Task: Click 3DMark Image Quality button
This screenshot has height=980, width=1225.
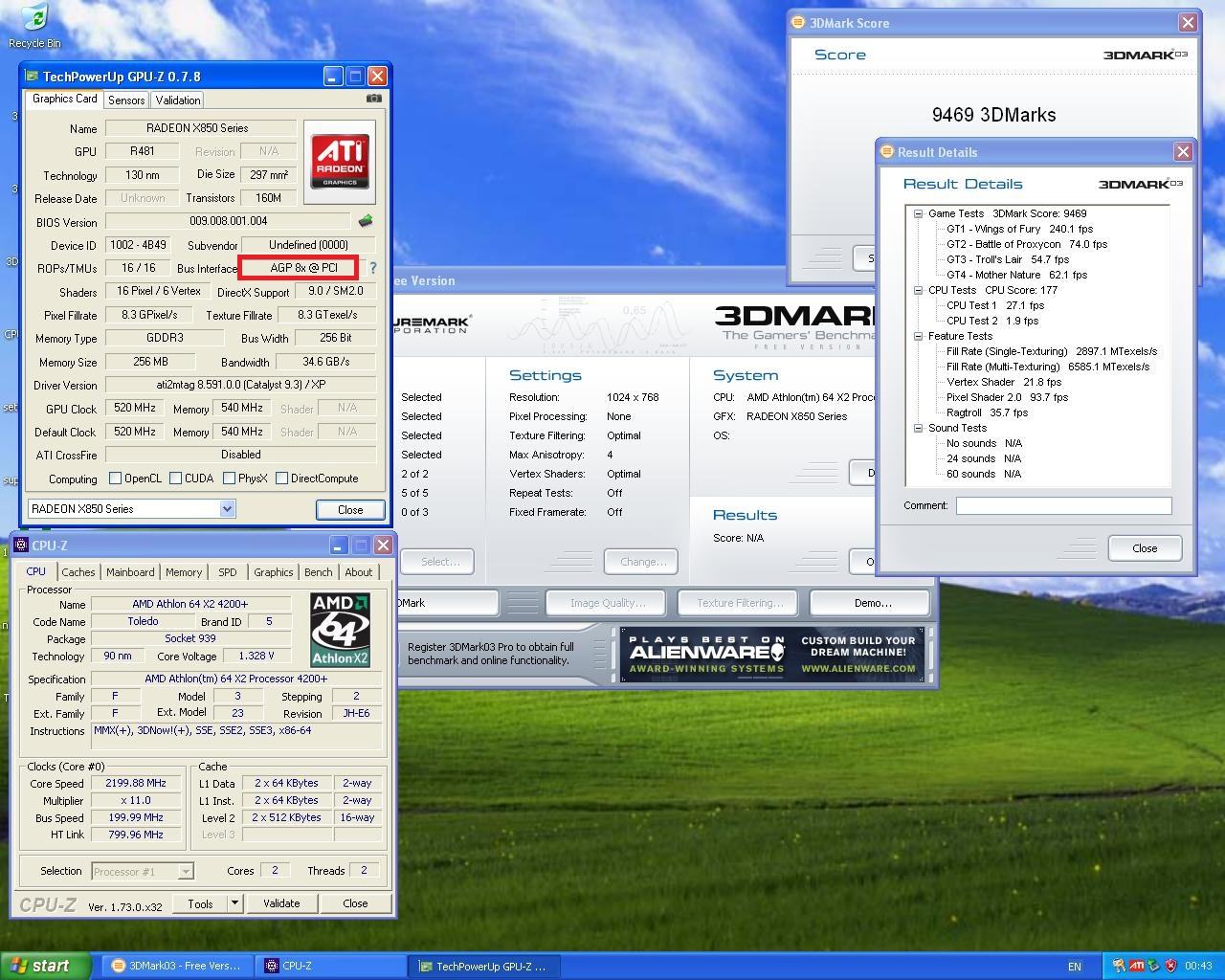Action: click(x=608, y=603)
